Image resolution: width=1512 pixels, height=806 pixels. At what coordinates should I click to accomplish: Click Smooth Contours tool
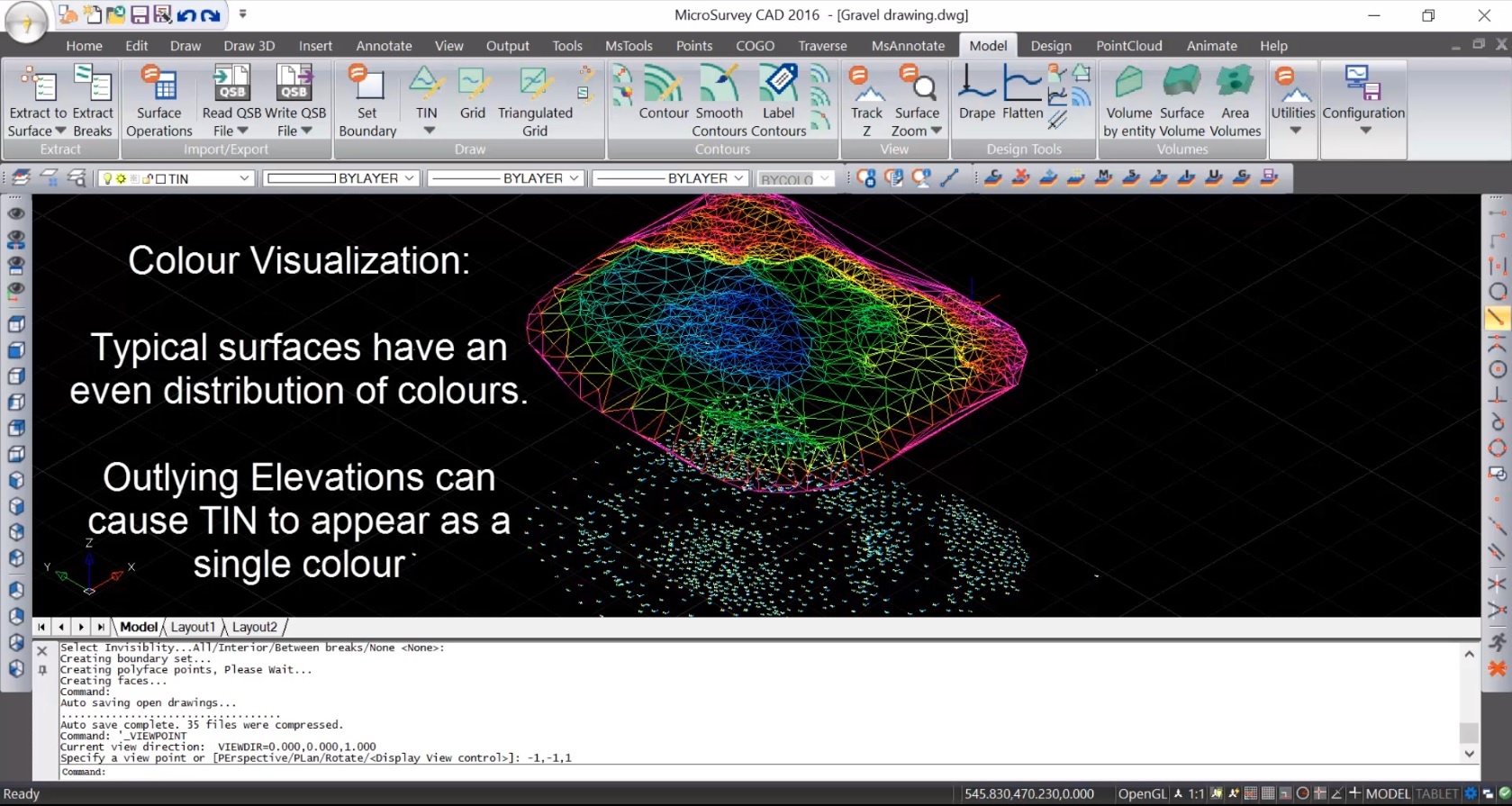point(719,101)
